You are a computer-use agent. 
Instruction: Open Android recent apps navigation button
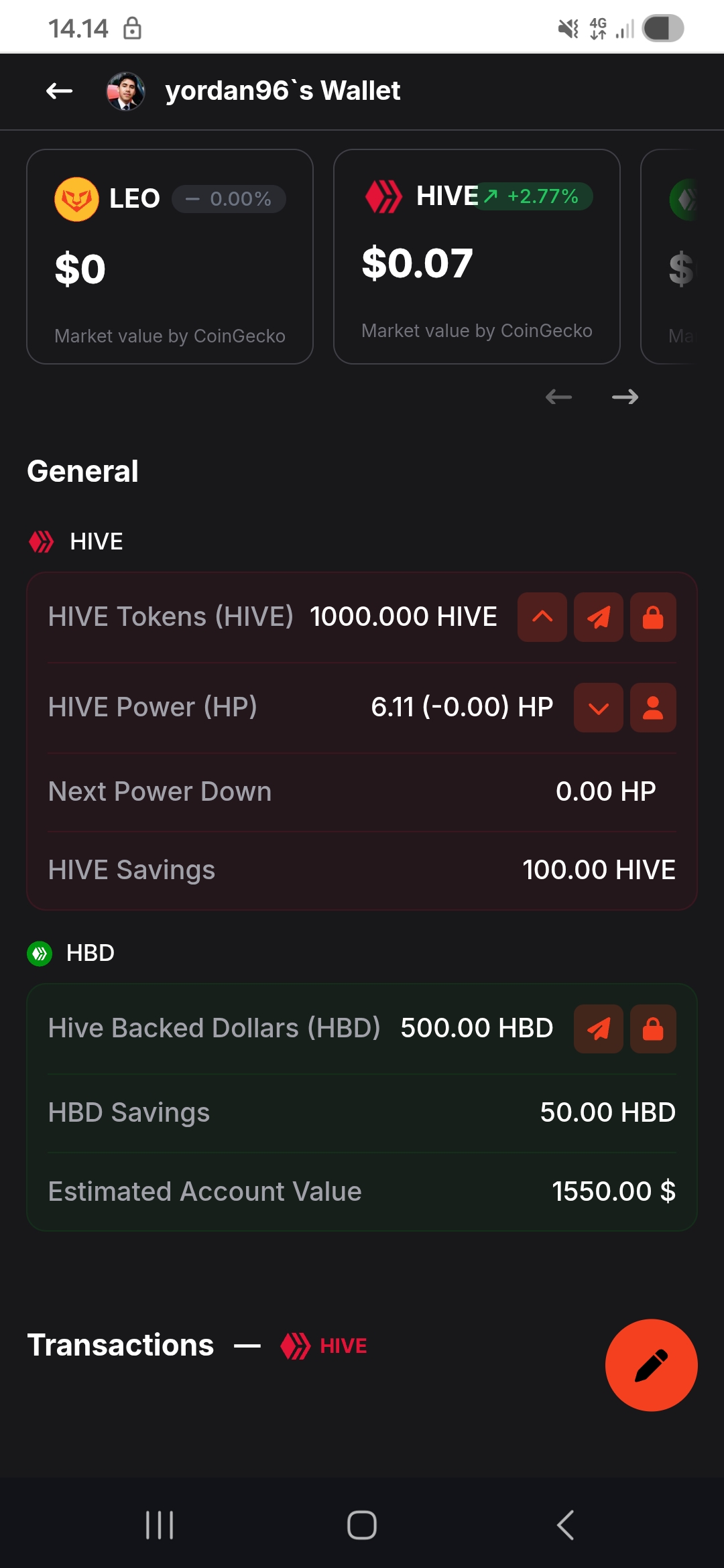click(160, 1525)
